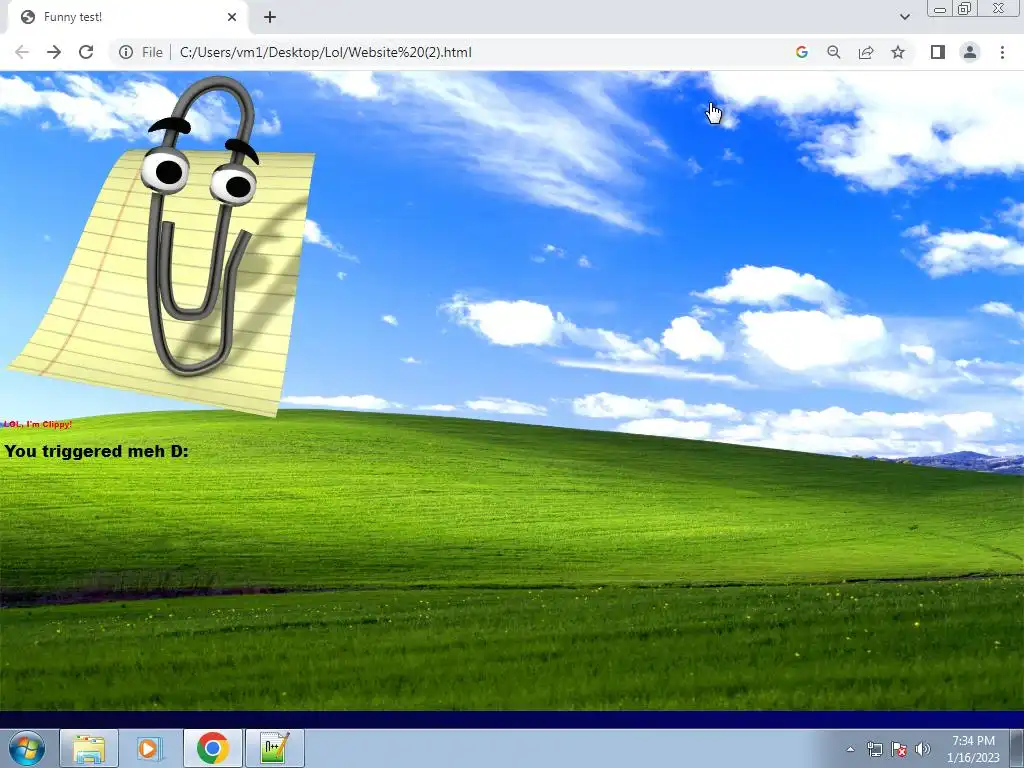Go forward to the next page
The image size is (1024, 768).
click(x=54, y=52)
